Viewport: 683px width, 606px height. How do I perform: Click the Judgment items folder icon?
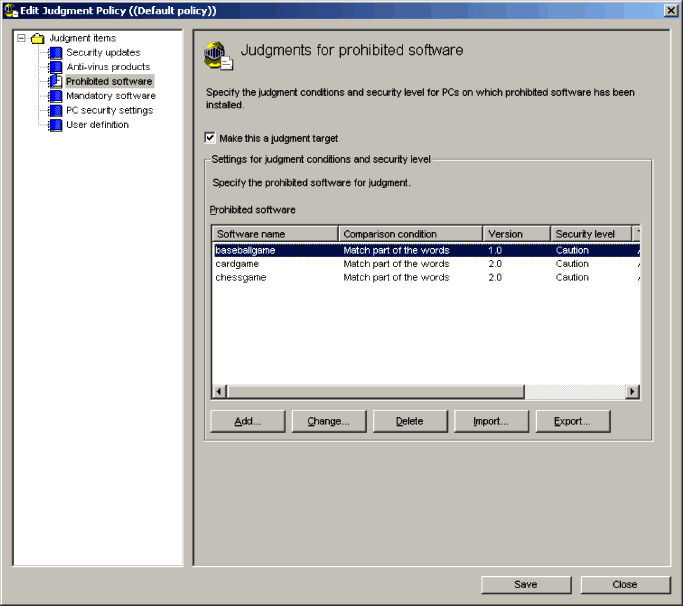pos(38,39)
